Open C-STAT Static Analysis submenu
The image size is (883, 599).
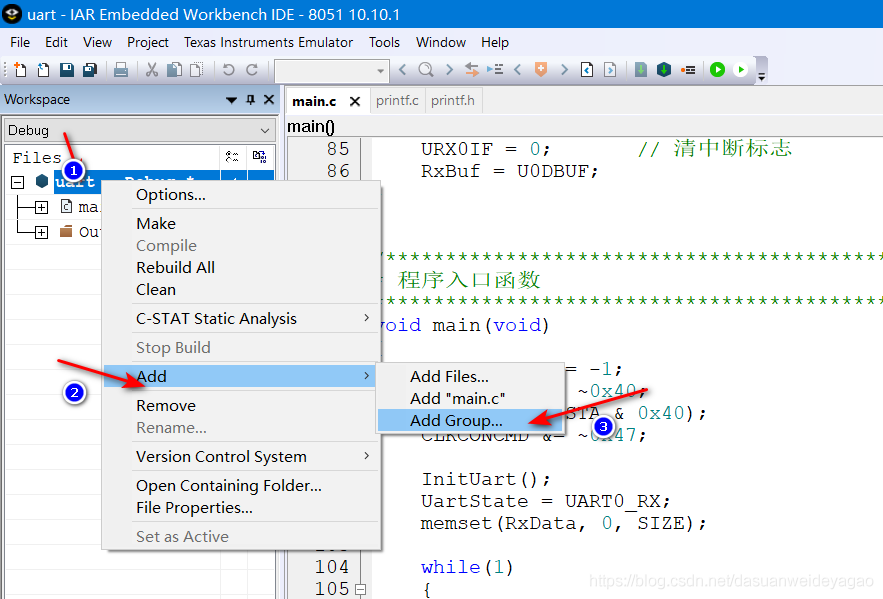[241, 319]
